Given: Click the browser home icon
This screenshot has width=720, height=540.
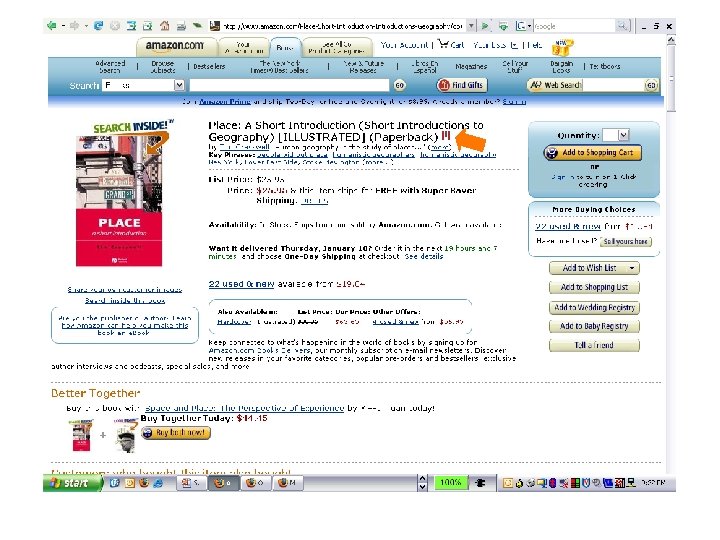Looking at the screenshot, I should click(x=164, y=26).
